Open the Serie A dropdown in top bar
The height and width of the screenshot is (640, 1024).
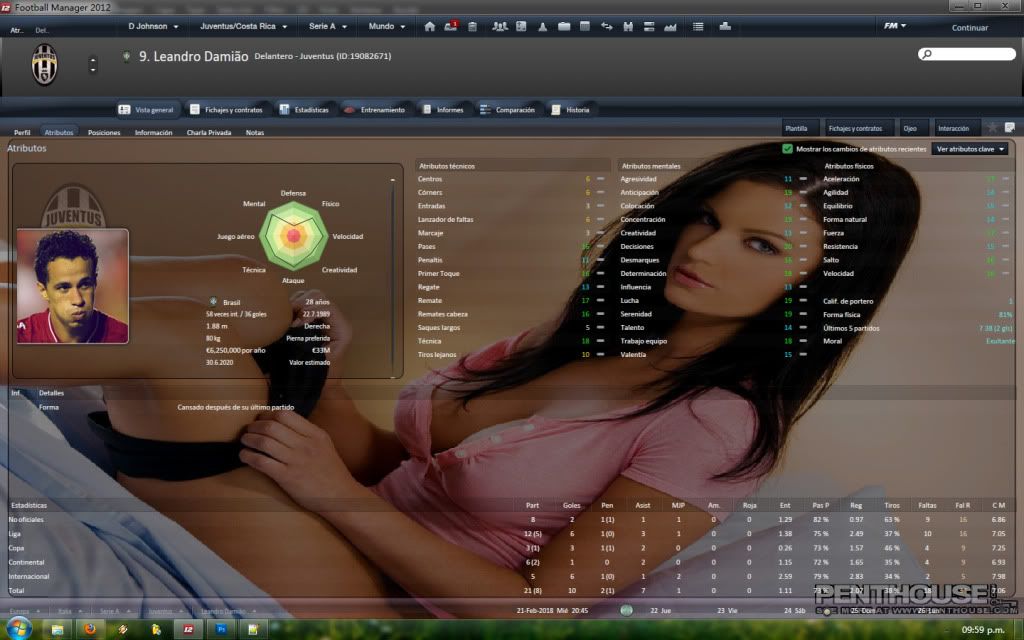pyautogui.click(x=328, y=27)
